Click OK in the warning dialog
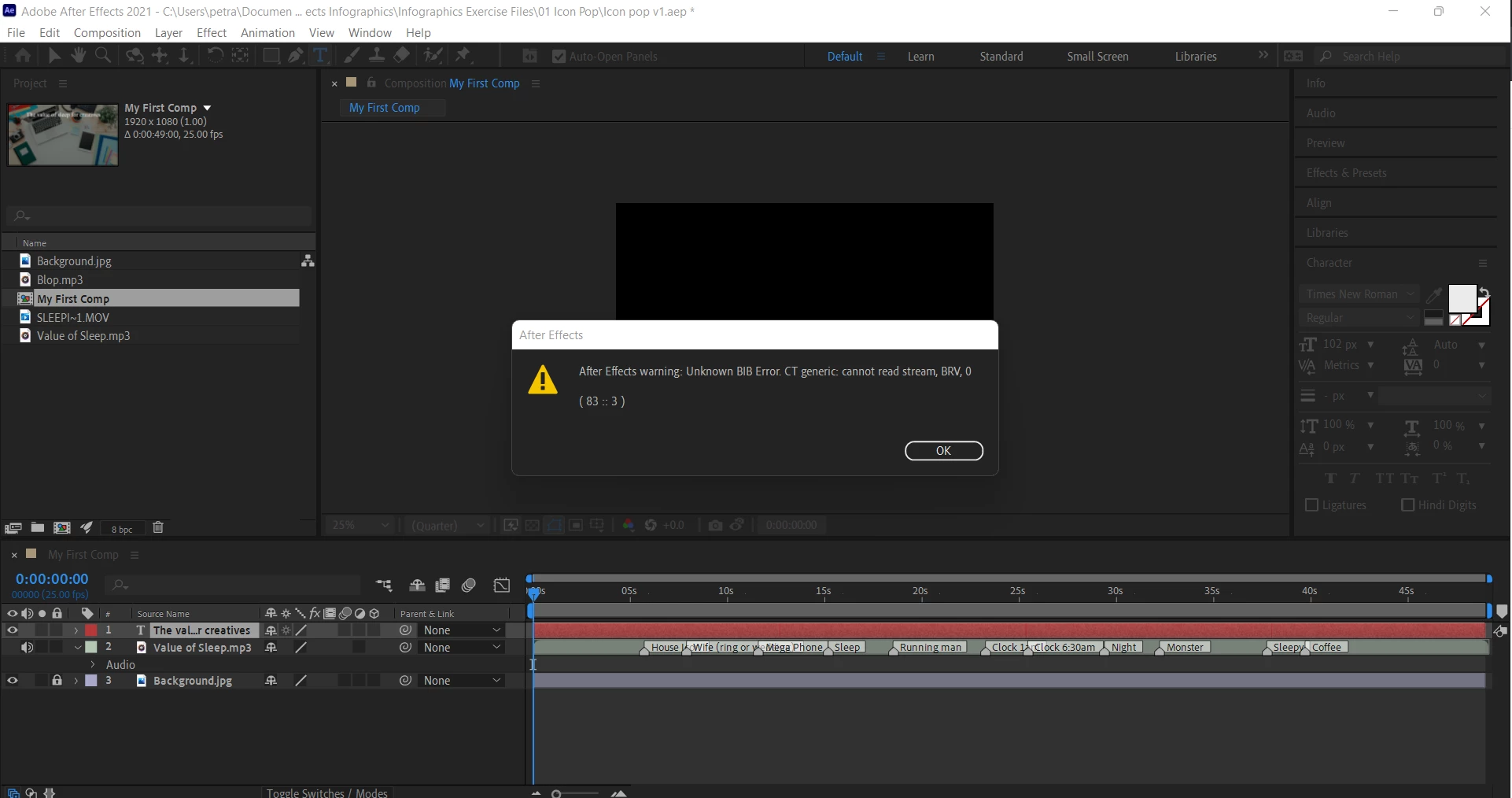The height and width of the screenshot is (798, 1512). pyautogui.click(x=944, y=451)
